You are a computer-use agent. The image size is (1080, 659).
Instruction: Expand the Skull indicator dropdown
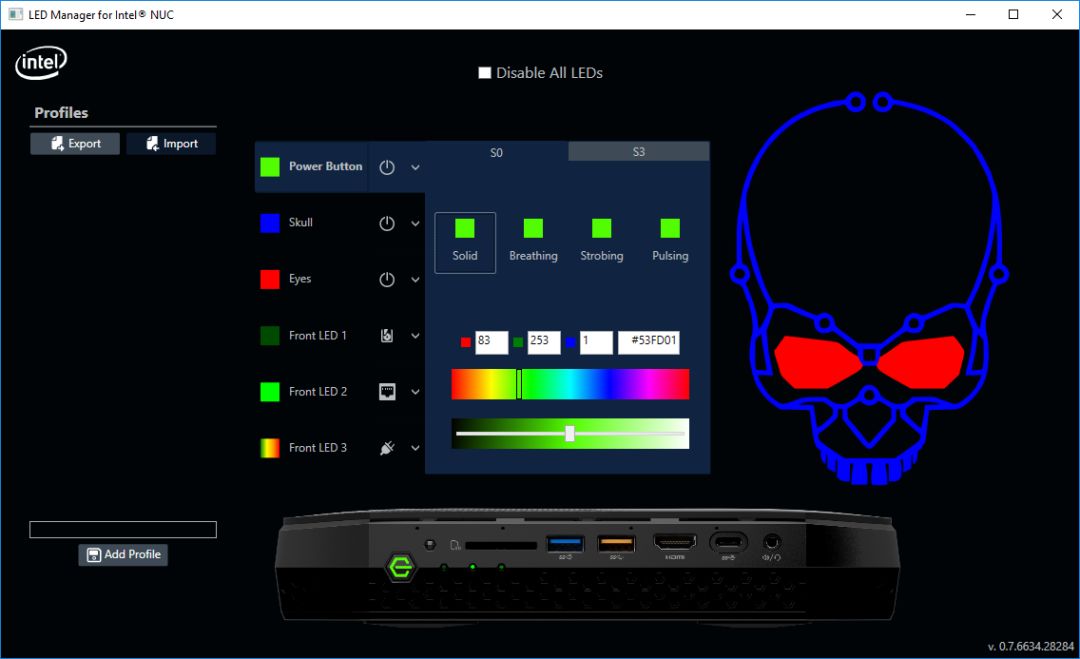pos(416,224)
